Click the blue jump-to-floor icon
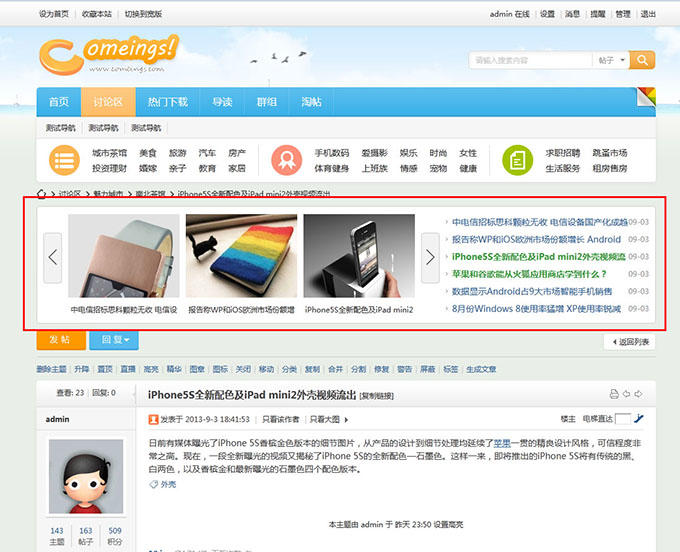 (638, 419)
